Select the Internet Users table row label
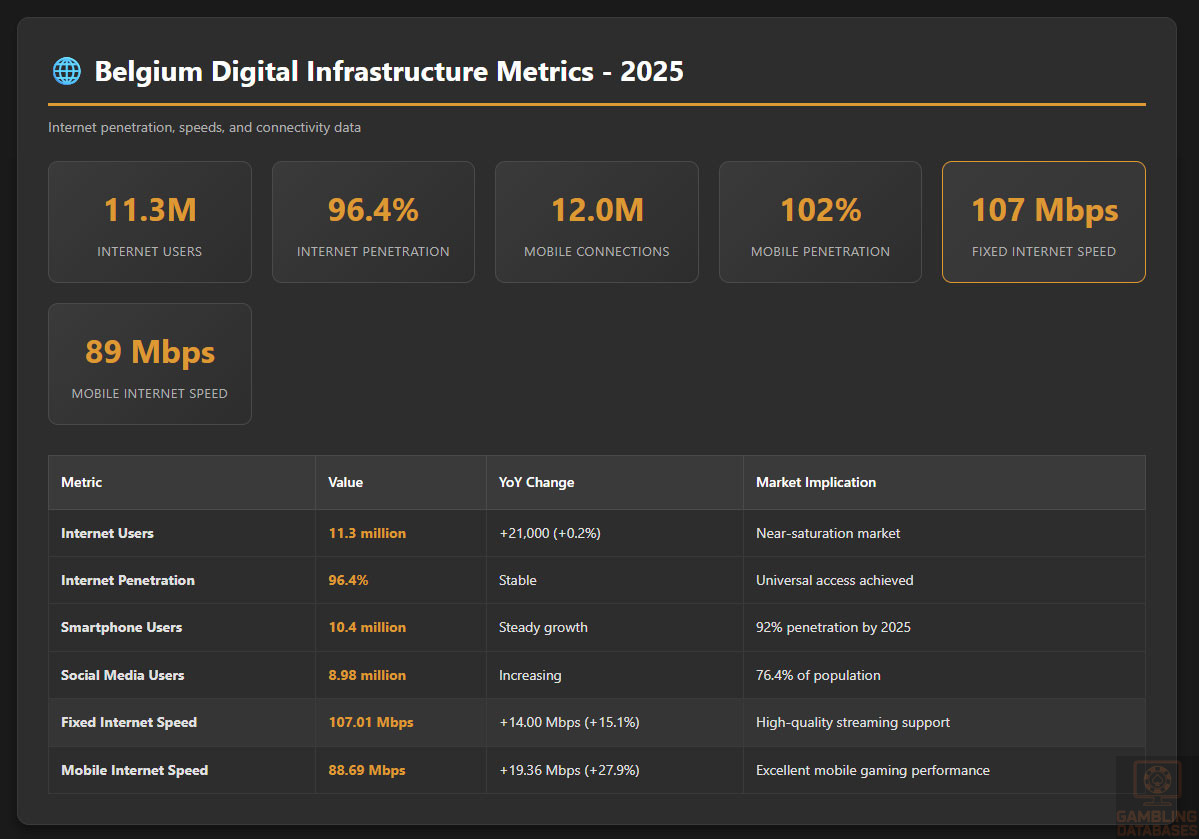 click(107, 533)
